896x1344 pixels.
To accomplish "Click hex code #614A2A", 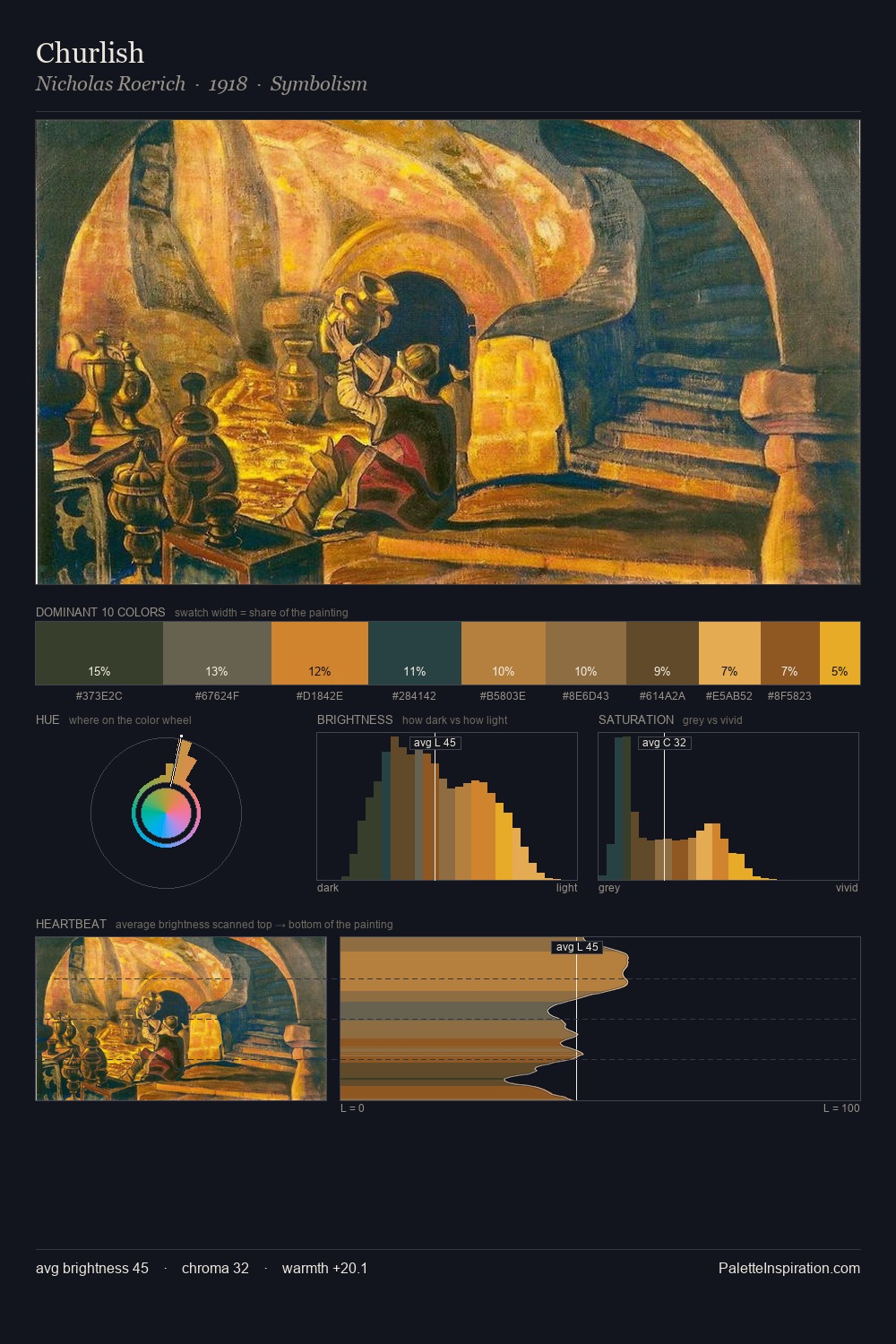I will pyautogui.click(x=662, y=696).
